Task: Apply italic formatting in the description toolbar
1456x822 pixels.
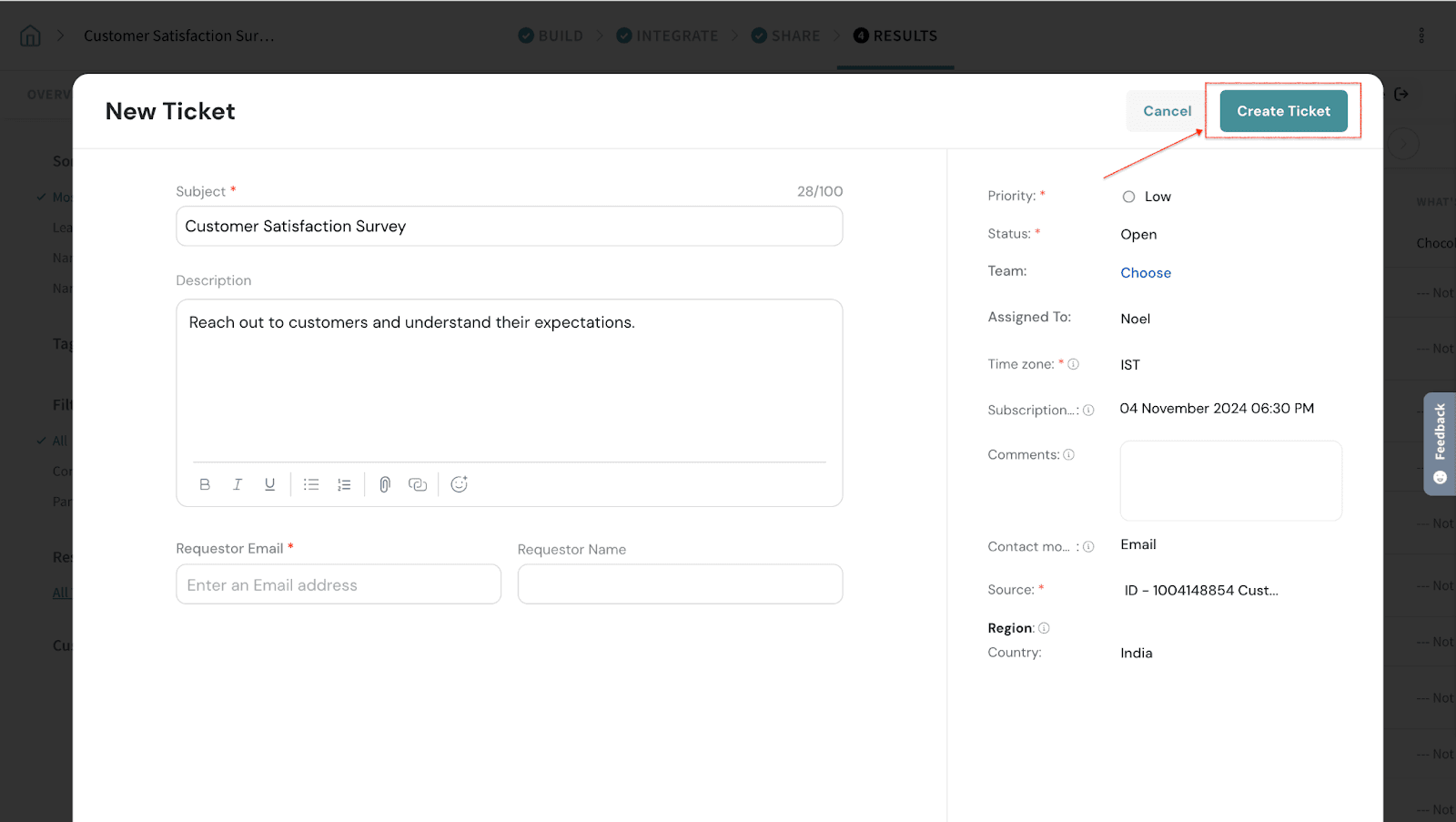Action: tap(238, 485)
